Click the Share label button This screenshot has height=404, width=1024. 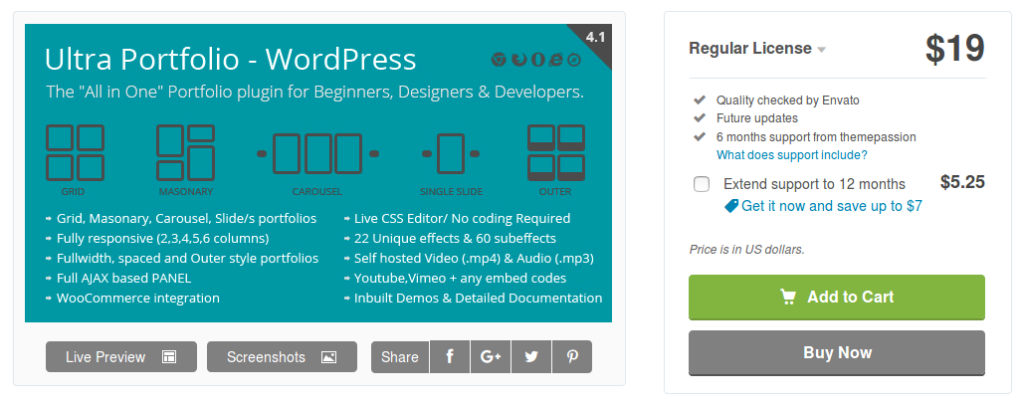point(400,357)
